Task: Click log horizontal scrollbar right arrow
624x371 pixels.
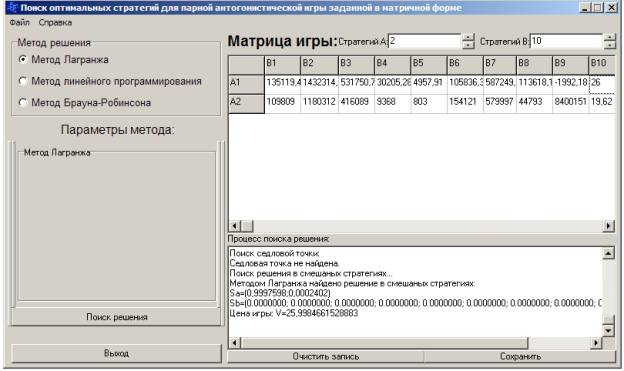Action: coord(596,342)
